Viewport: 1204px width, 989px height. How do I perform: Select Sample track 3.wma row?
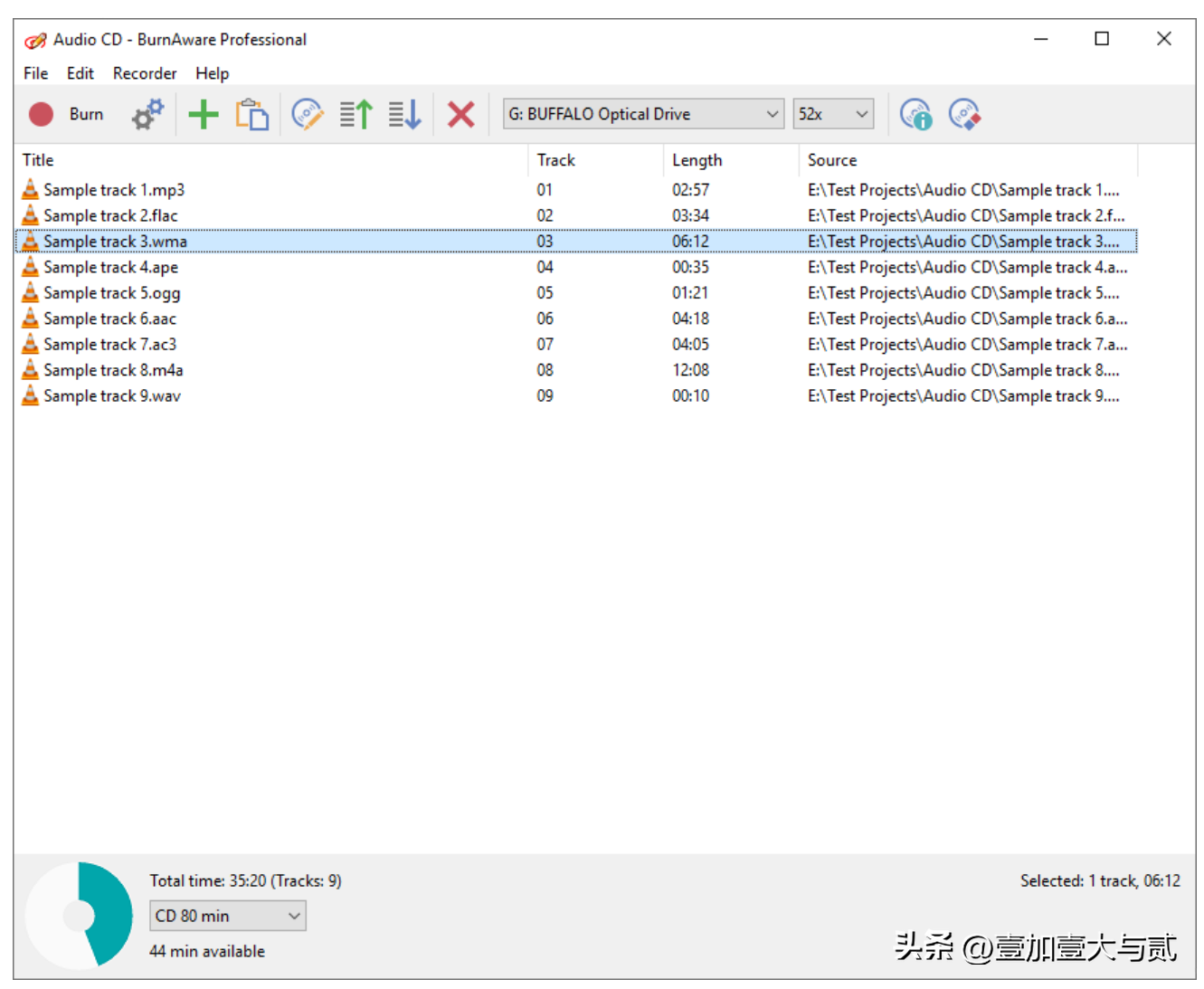click(577, 241)
